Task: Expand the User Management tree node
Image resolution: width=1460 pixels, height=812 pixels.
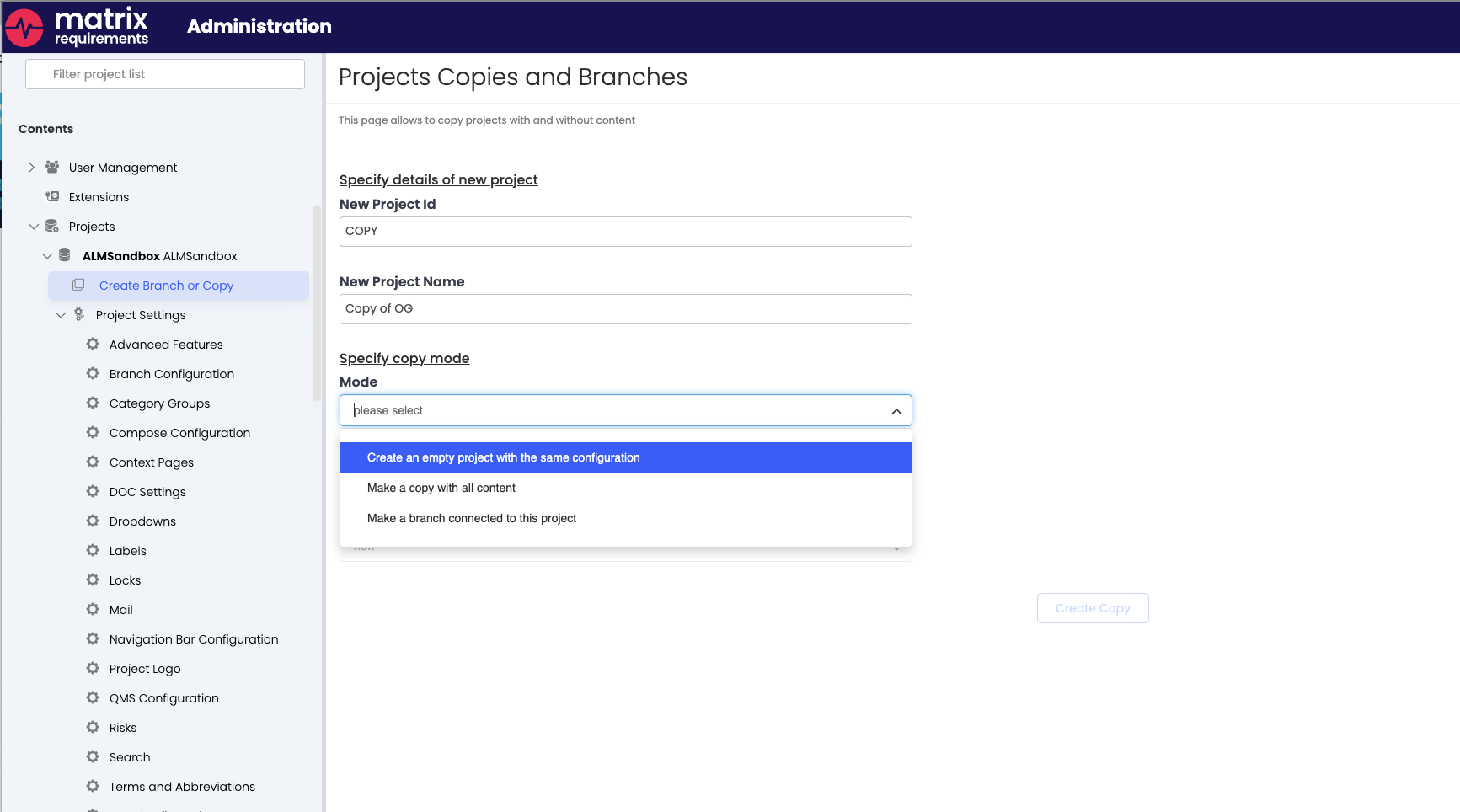Action: (x=31, y=167)
